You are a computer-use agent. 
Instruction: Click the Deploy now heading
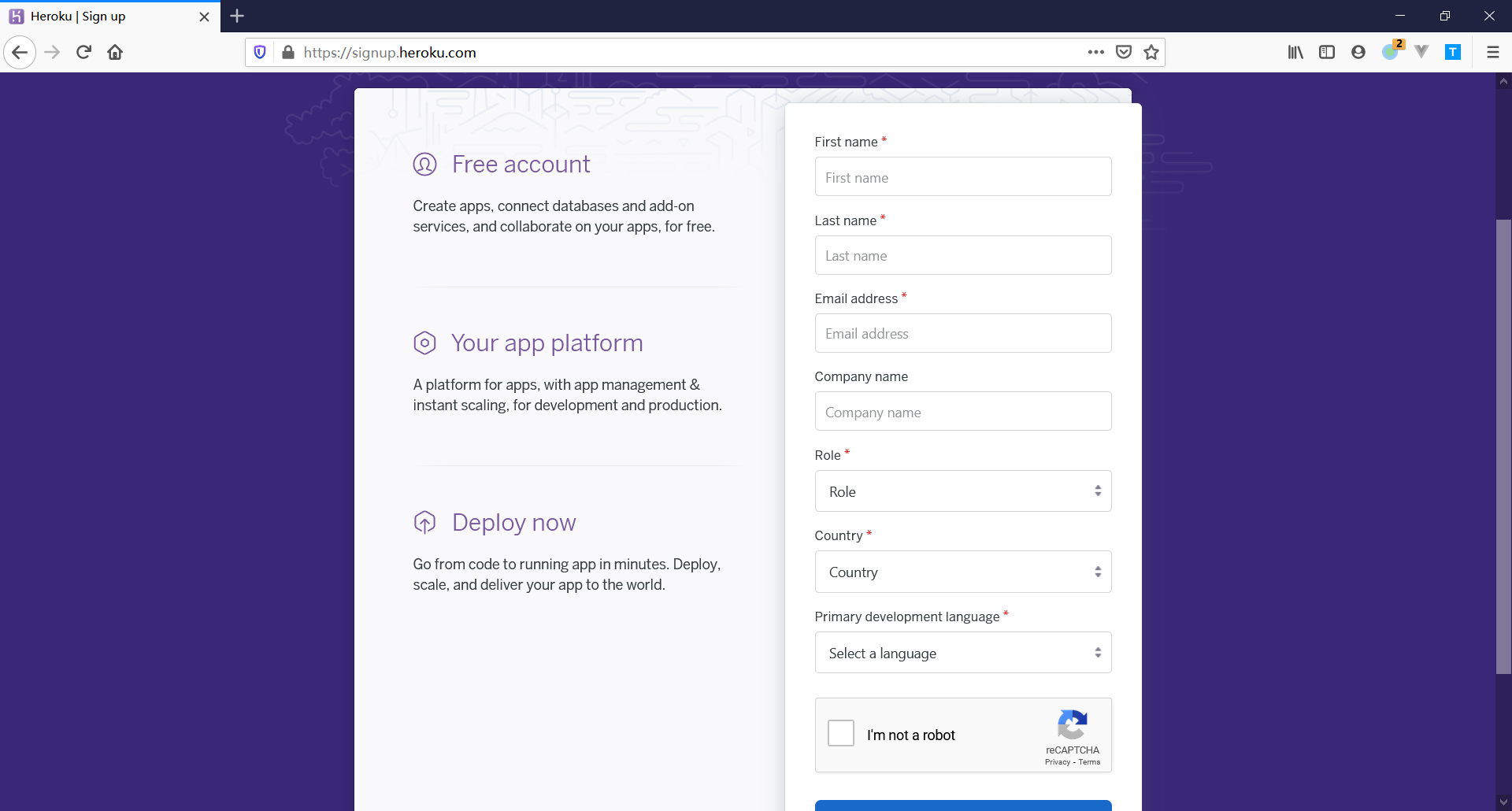(x=514, y=523)
